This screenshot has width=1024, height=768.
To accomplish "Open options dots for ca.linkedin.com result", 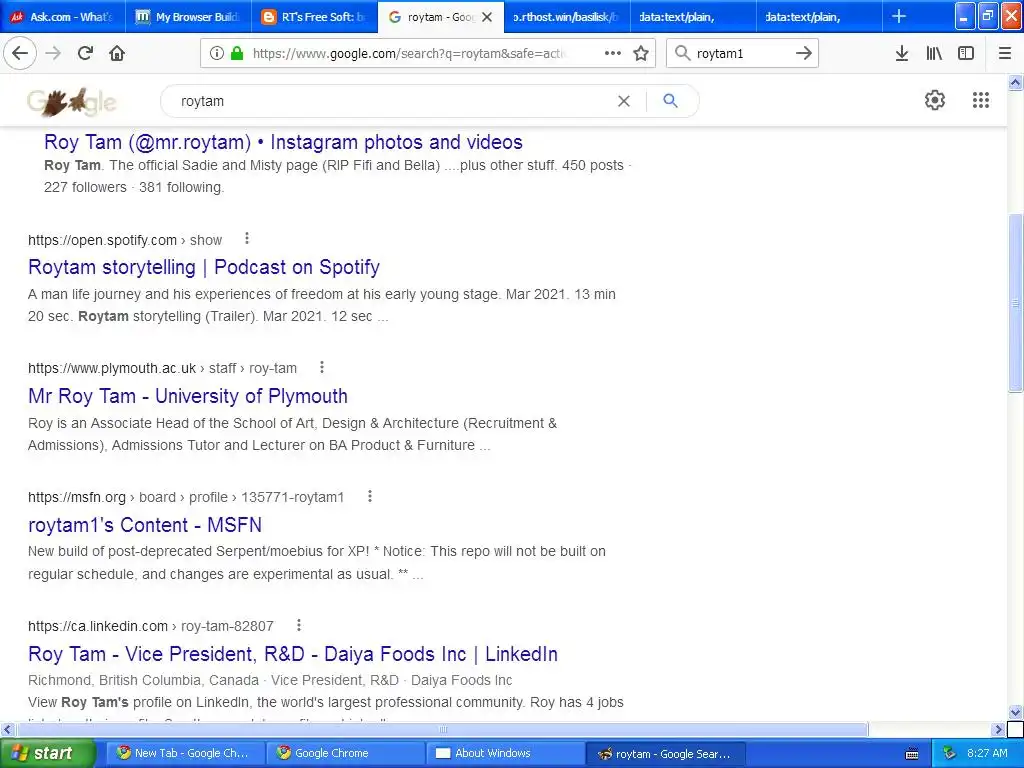I will [x=298, y=625].
